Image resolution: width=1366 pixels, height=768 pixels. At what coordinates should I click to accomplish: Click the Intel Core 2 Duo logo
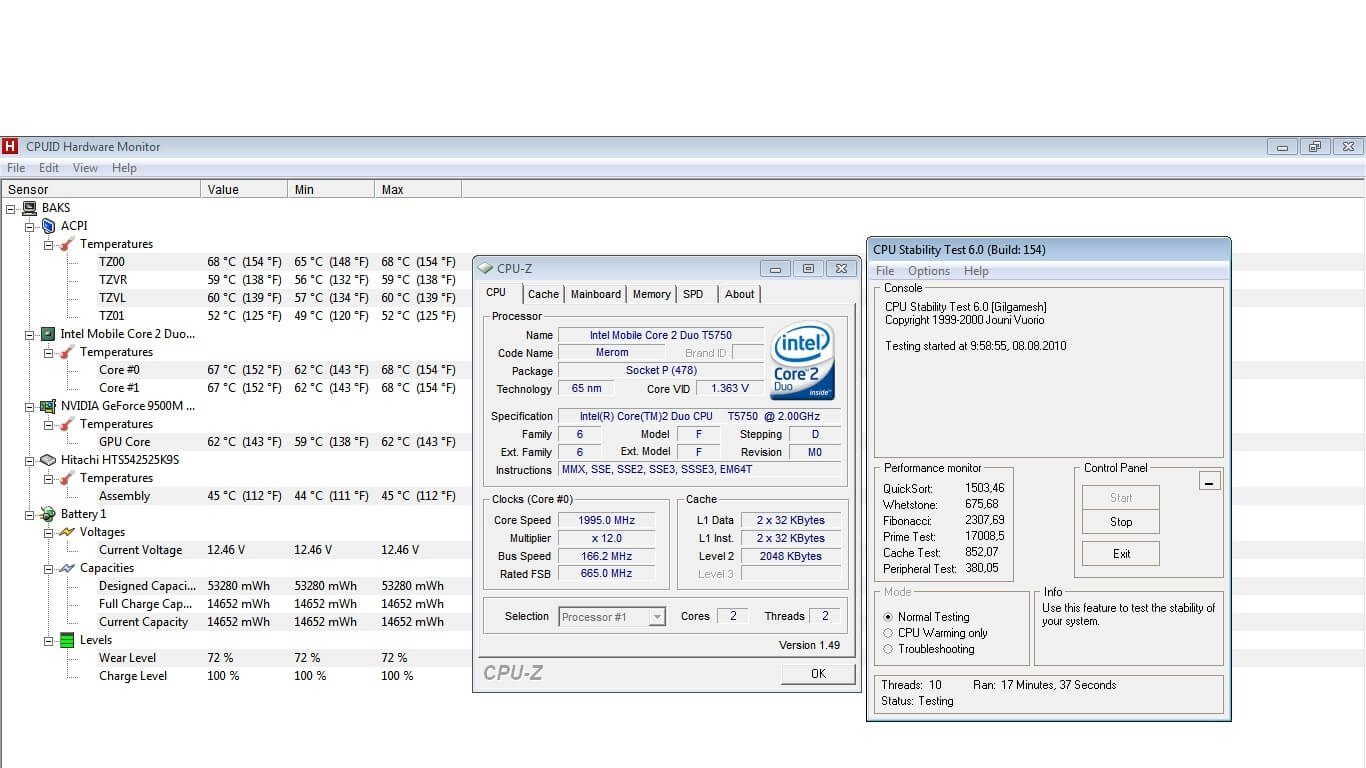pos(802,361)
